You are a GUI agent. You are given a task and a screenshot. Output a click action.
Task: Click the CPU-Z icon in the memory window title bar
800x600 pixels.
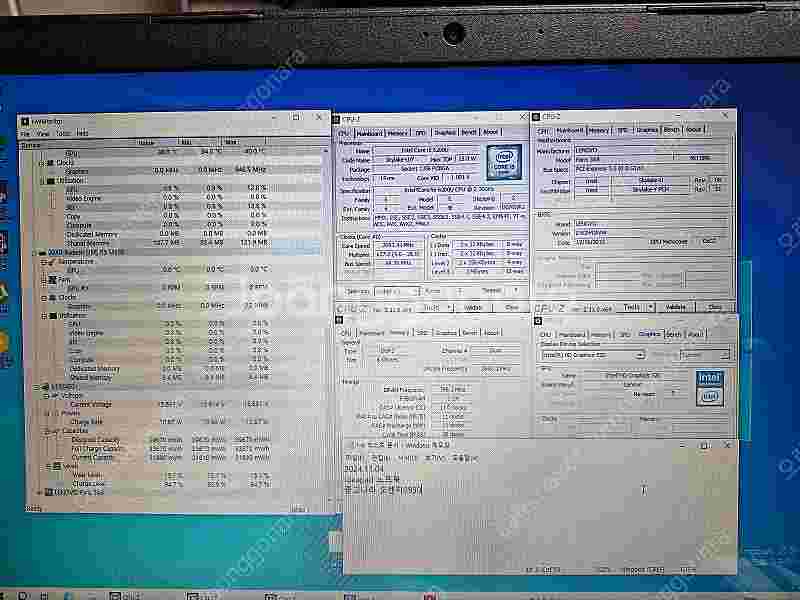coord(339,320)
